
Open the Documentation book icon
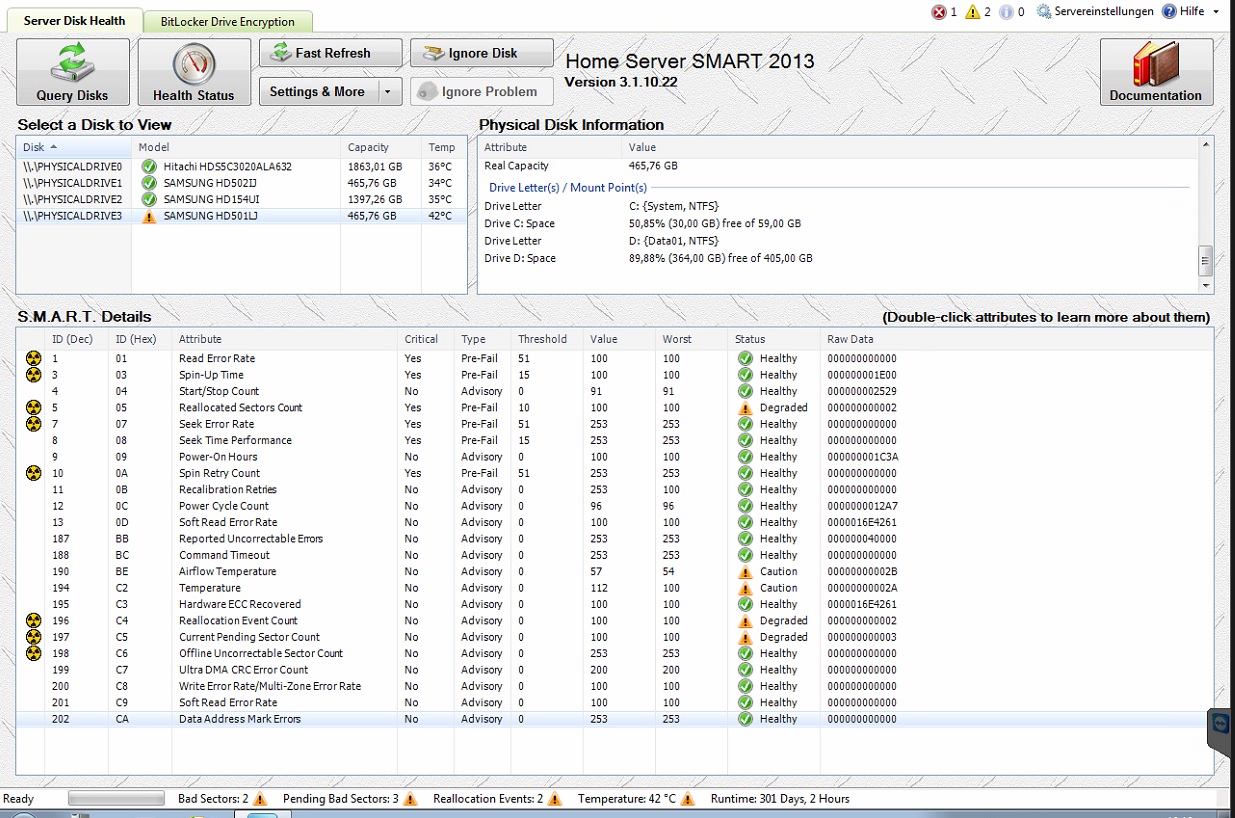point(1156,63)
